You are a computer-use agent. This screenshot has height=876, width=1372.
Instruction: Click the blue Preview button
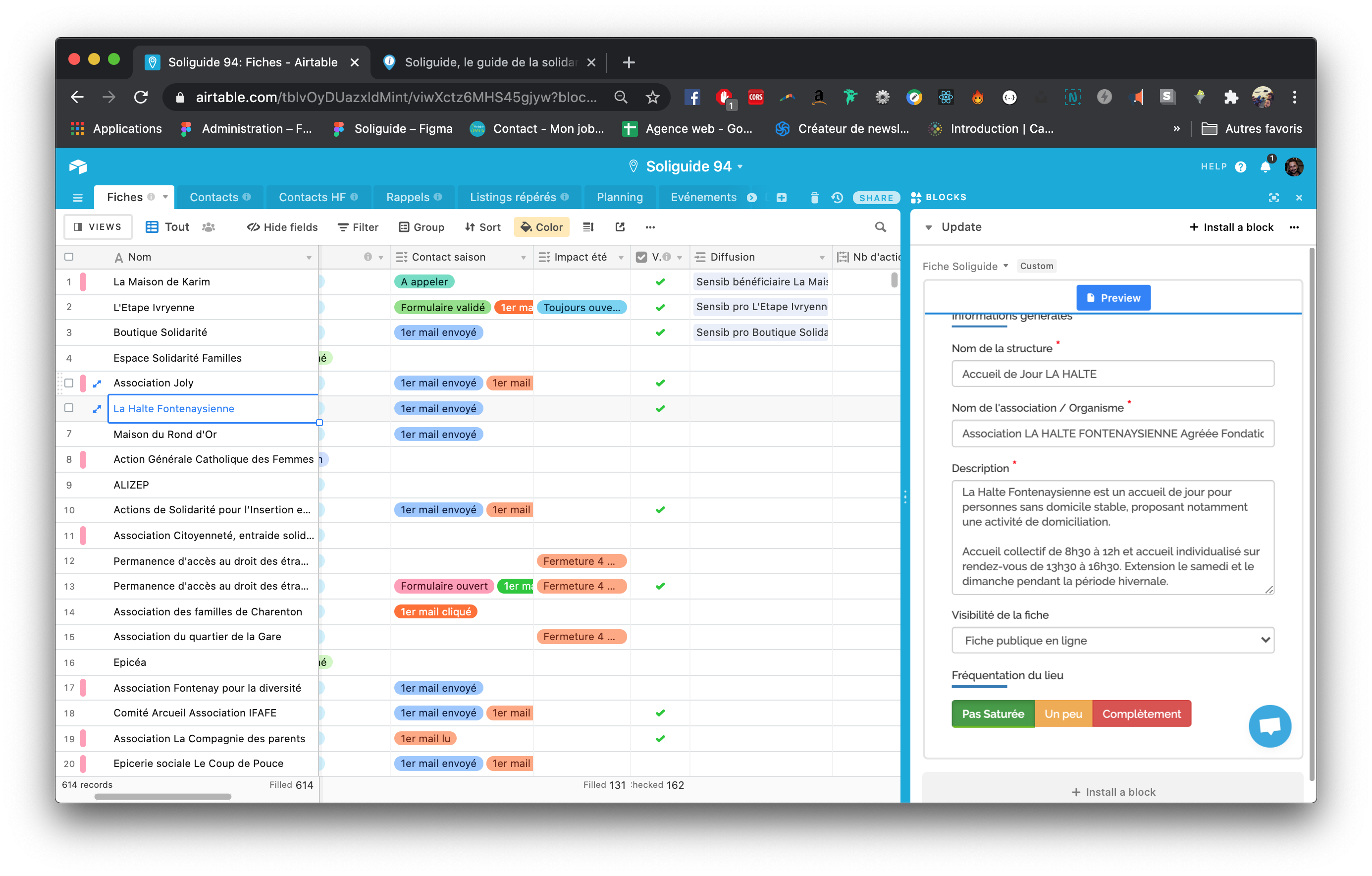pos(1113,297)
